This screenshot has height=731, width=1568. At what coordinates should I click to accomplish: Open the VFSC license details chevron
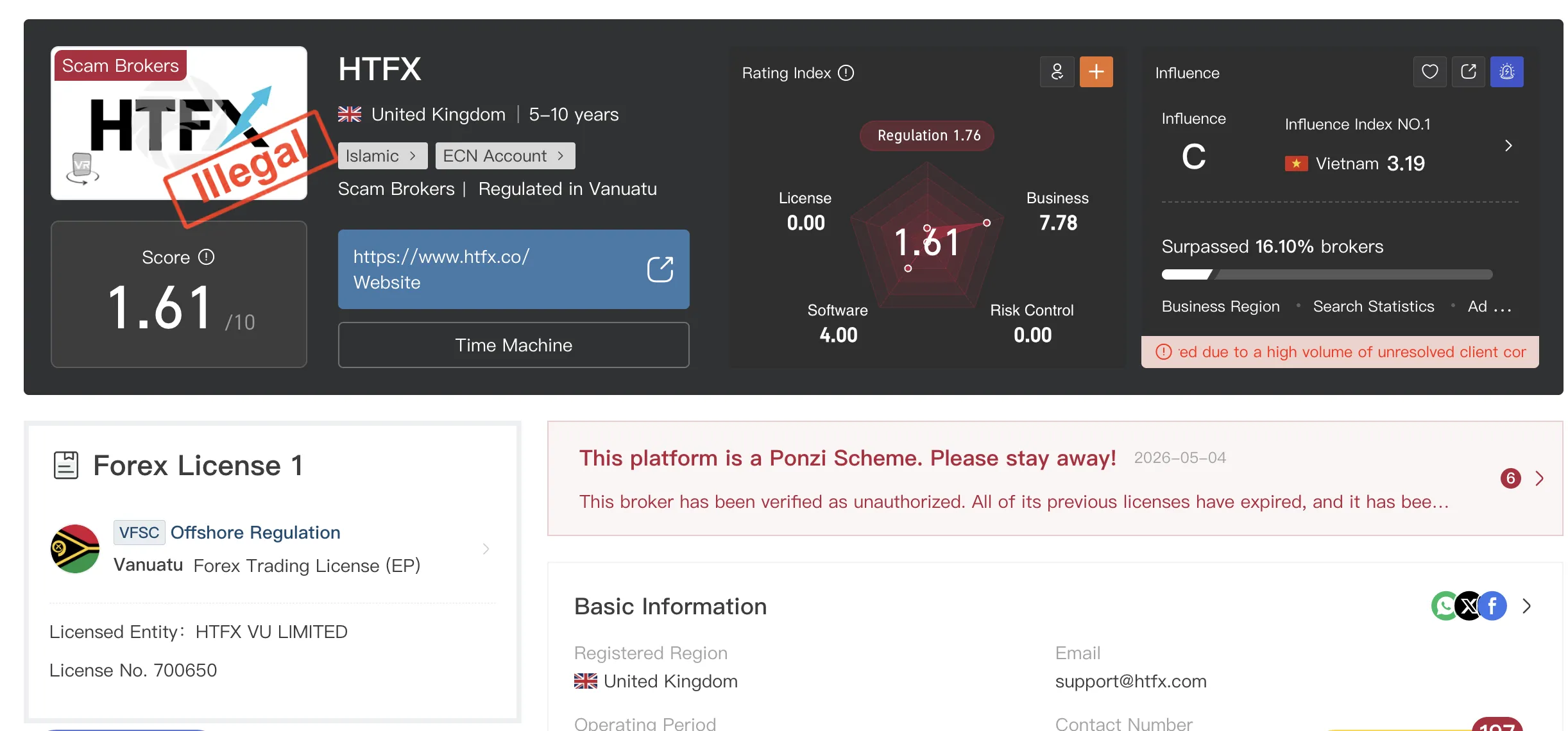[486, 549]
